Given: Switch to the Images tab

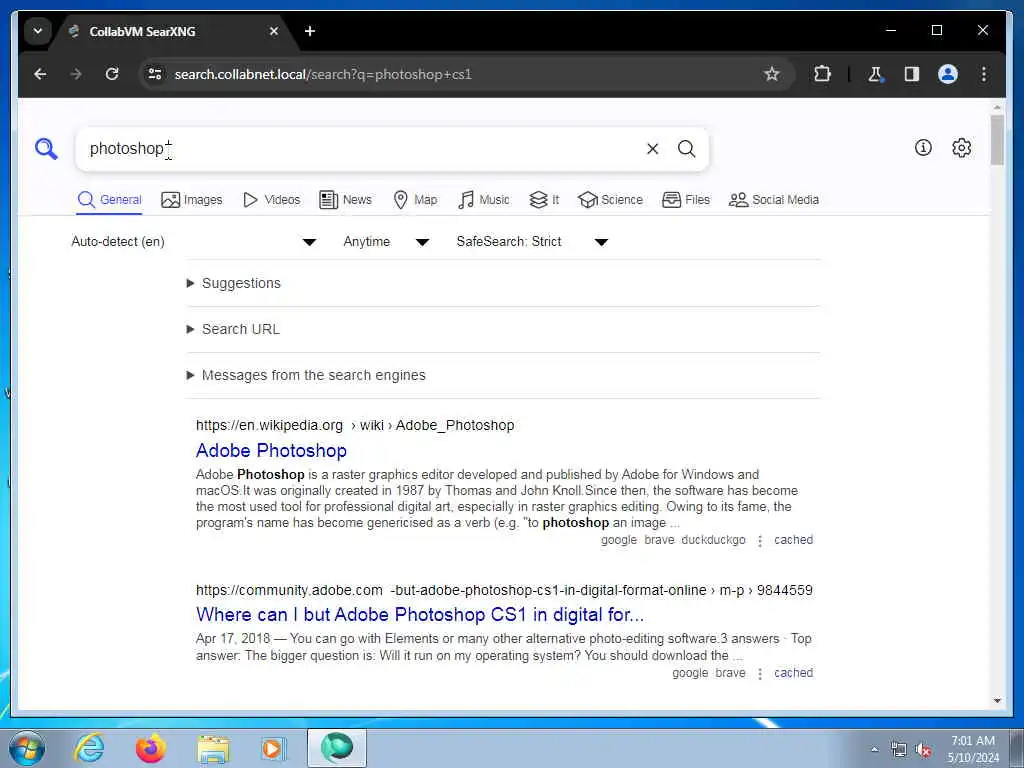Looking at the screenshot, I should tap(192, 200).
